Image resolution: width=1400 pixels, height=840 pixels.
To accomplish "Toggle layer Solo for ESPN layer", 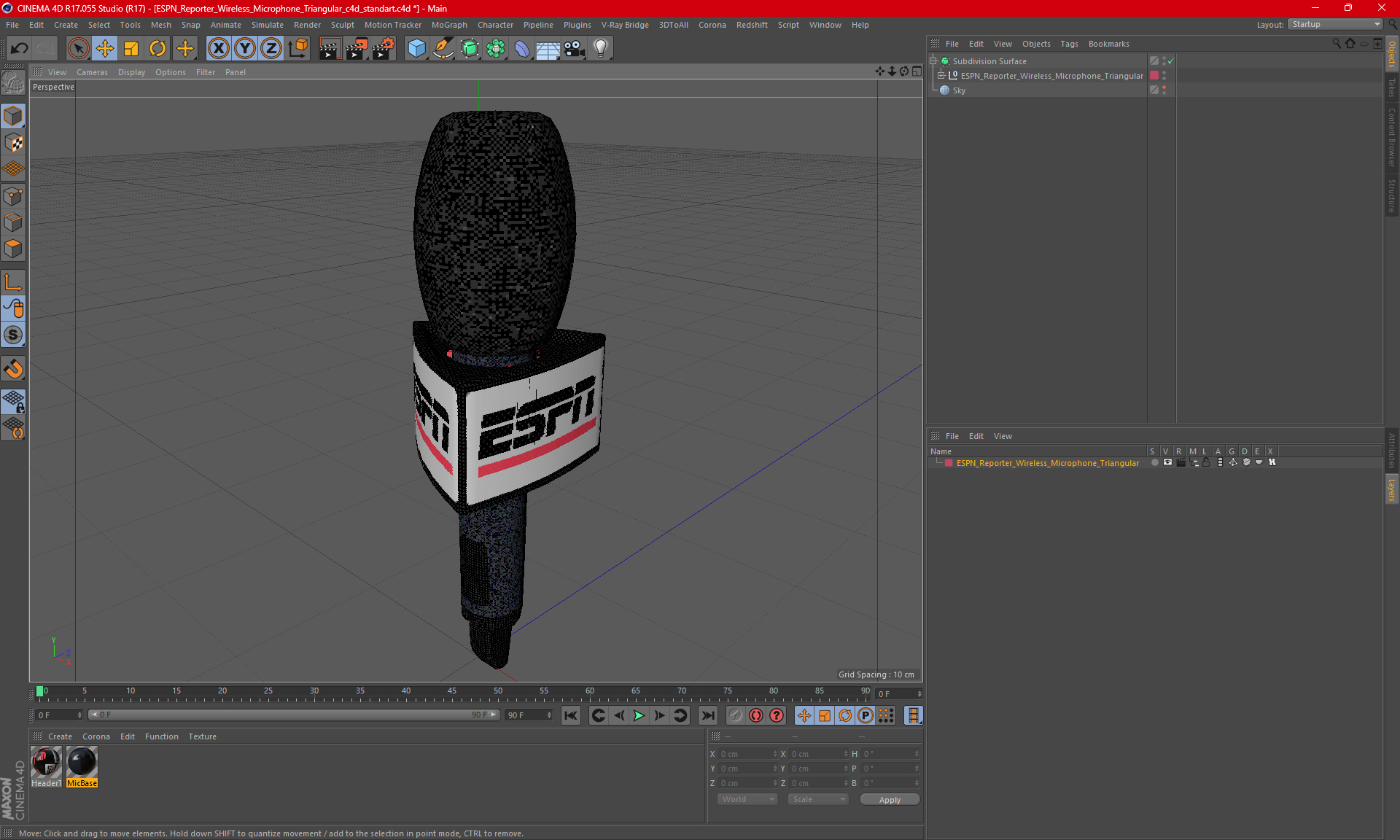I will point(1154,463).
